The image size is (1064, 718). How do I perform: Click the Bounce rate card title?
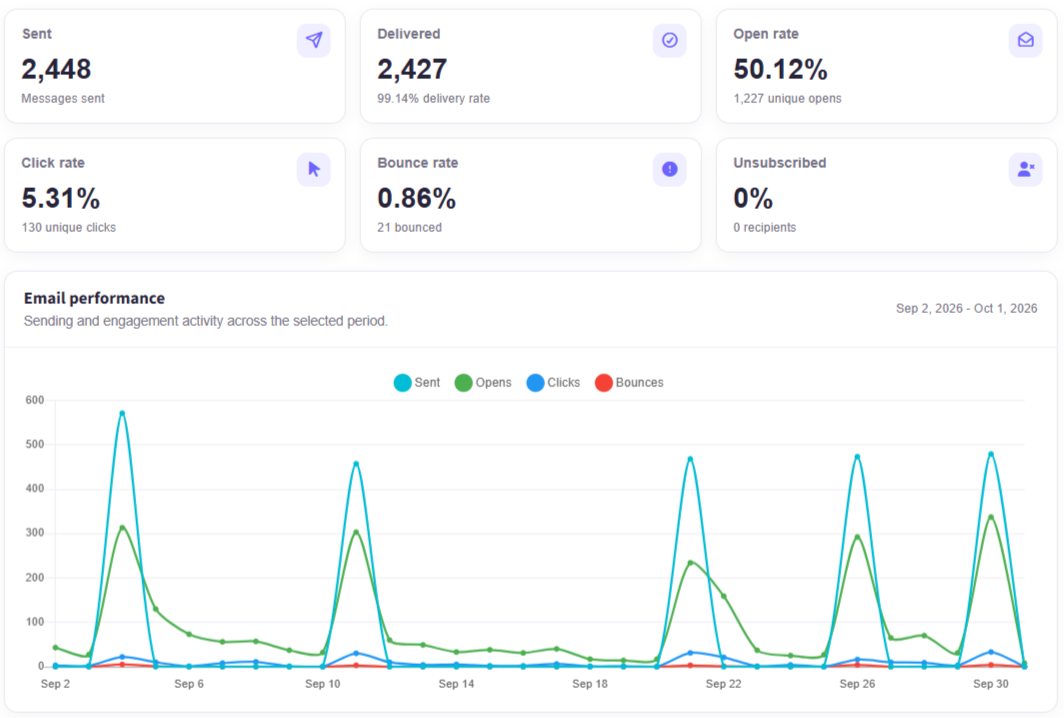[417, 163]
